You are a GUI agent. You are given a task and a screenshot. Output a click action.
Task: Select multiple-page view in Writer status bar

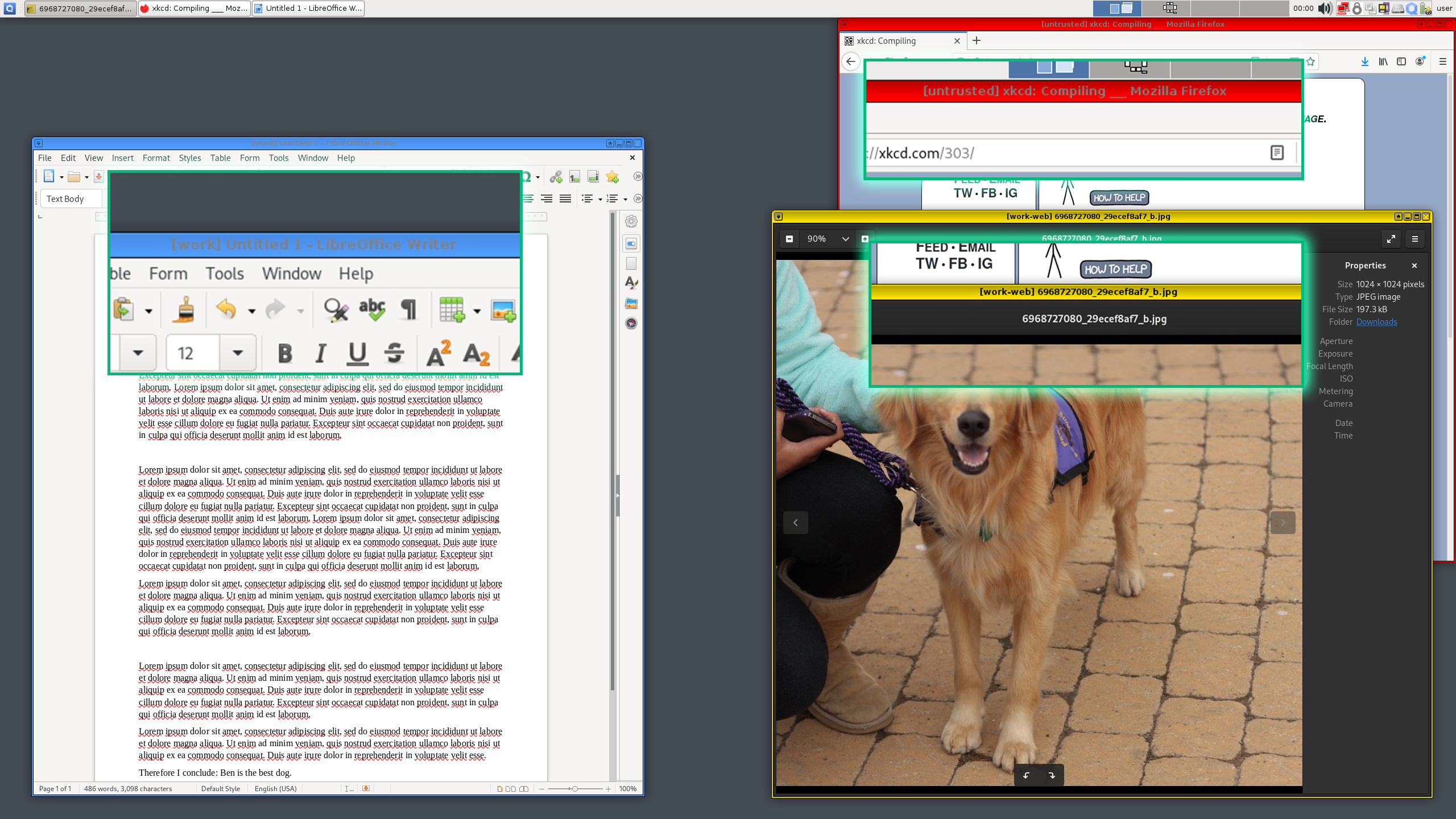click(x=511, y=789)
